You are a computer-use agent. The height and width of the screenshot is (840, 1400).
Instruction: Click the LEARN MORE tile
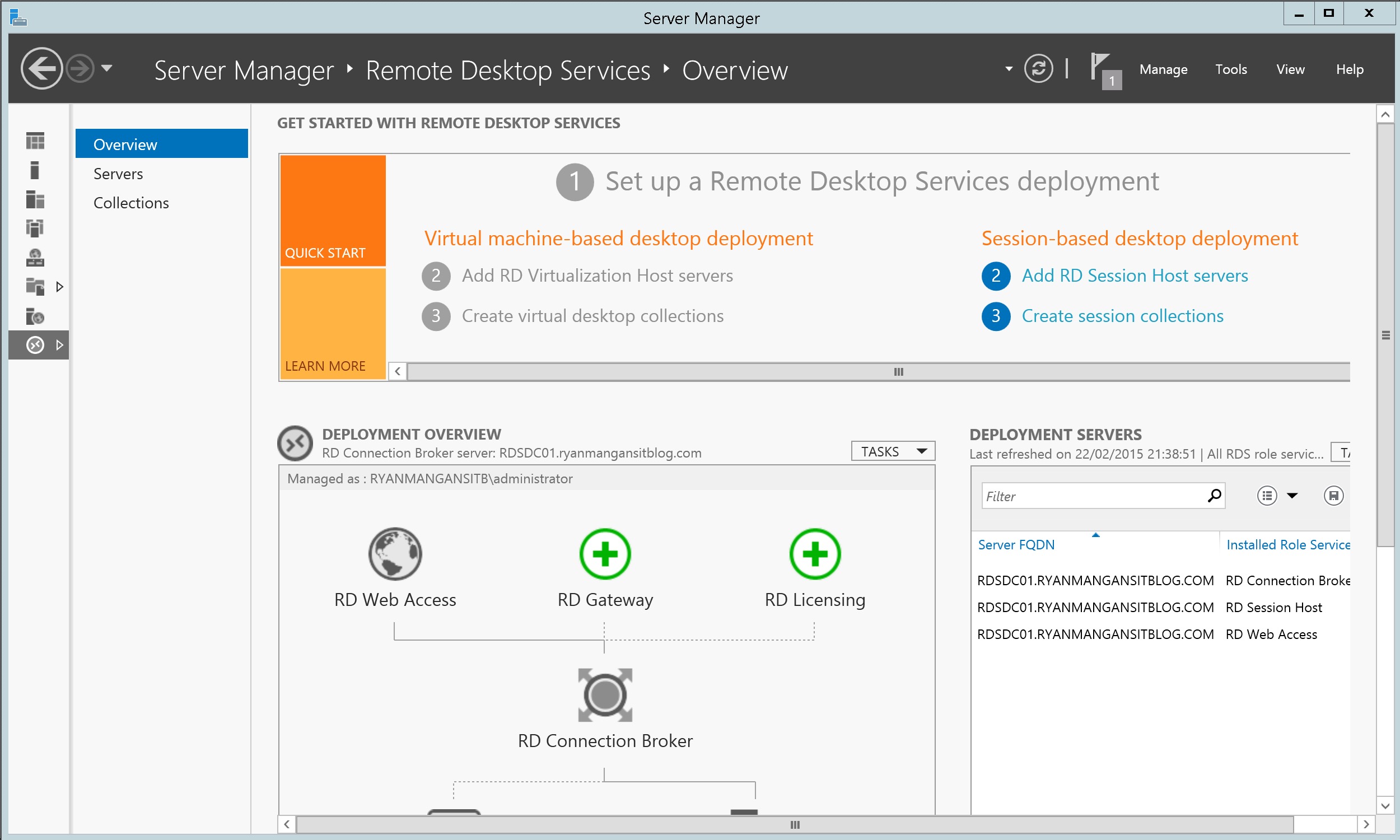click(x=333, y=324)
